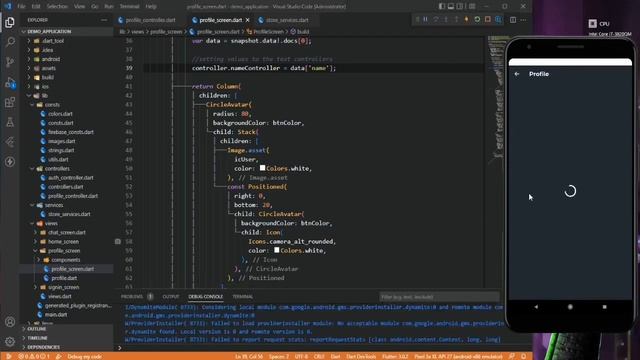Open the white swatch on Image.asset color line
This screenshot has height=360, width=640.
262,168
